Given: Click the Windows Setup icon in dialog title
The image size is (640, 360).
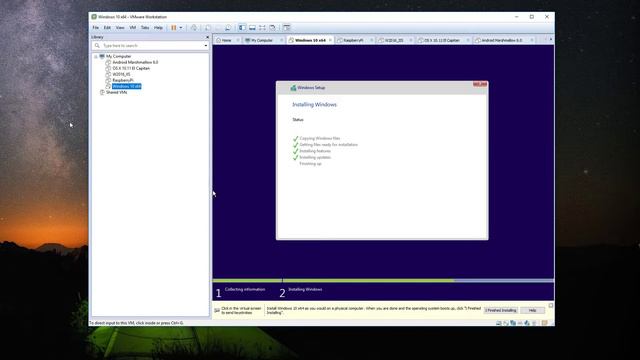Looking at the screenshot, I should (x=293, y=88).
